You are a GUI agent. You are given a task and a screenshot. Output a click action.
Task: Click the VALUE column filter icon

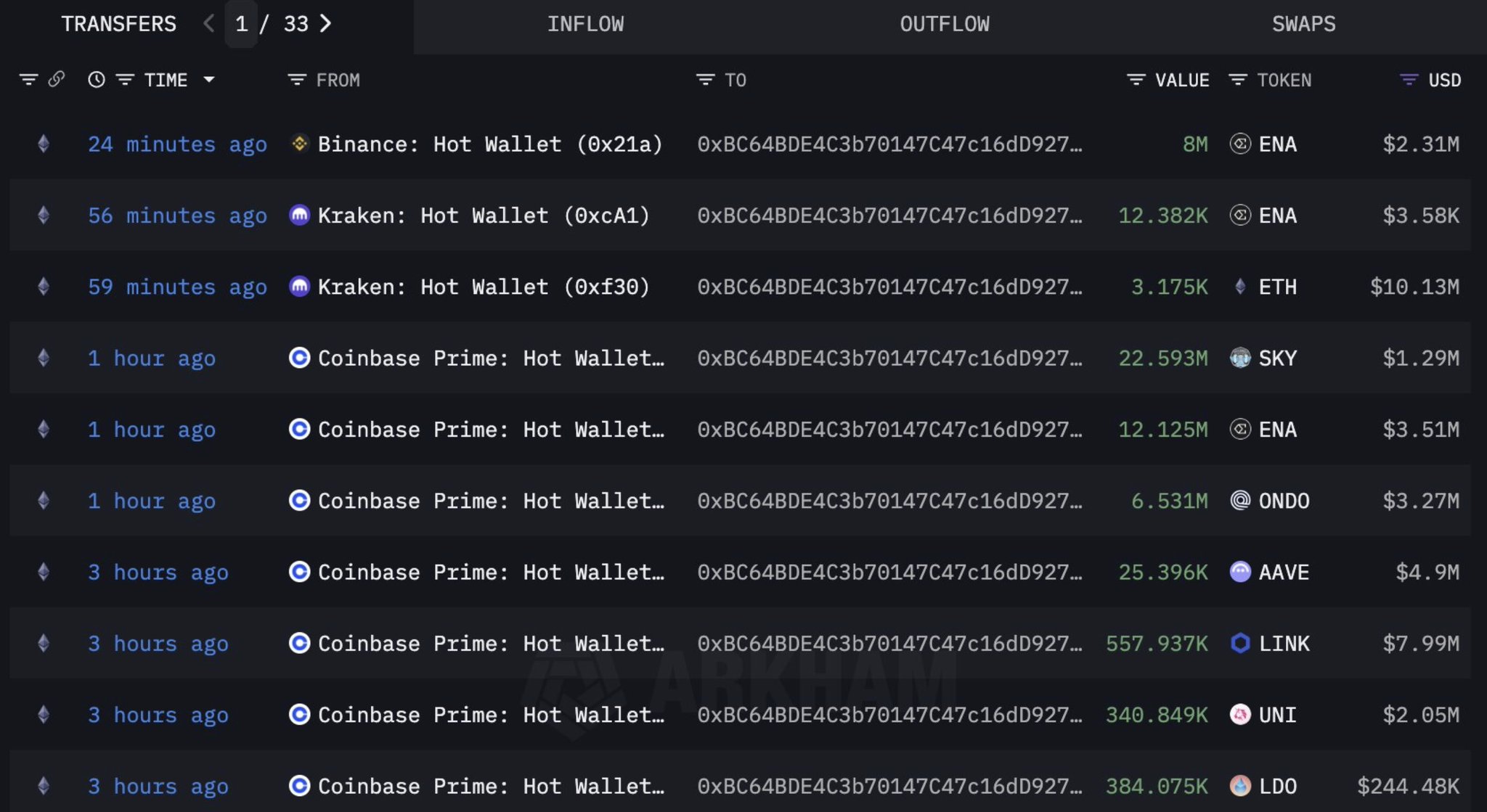pyautogui.click(x=1136, y=80)
